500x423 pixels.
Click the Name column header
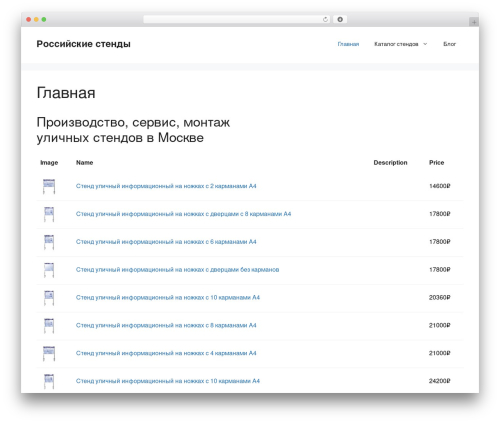pyautogui.click(x=84, y=163)
